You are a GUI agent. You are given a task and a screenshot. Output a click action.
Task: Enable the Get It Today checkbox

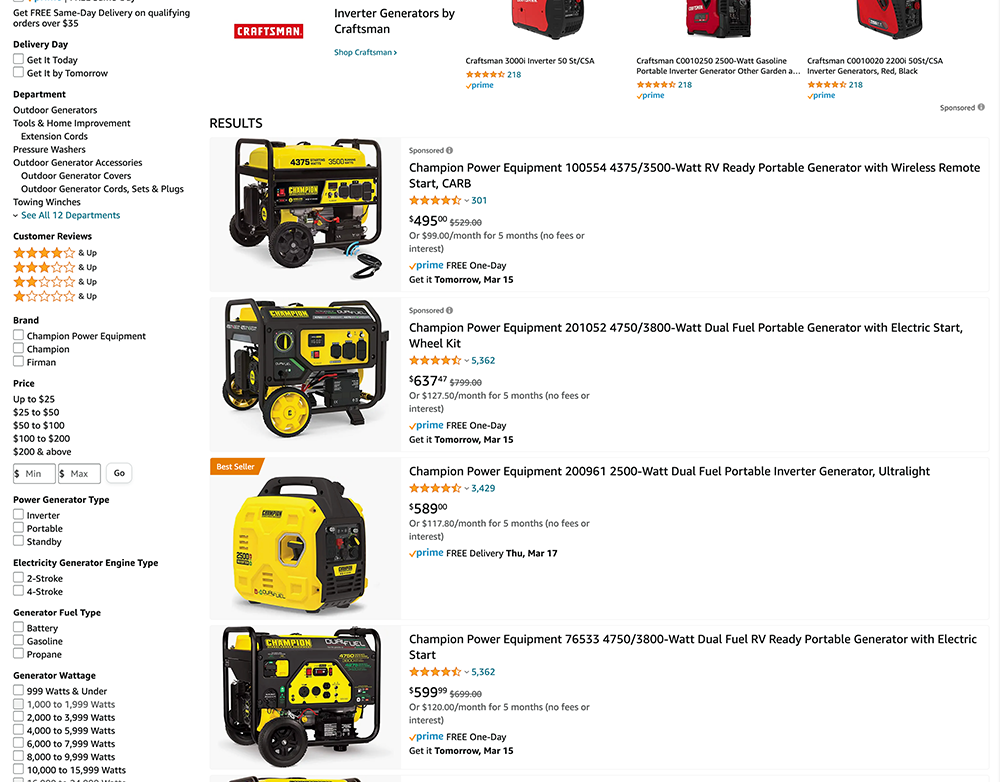coord(18,59)
